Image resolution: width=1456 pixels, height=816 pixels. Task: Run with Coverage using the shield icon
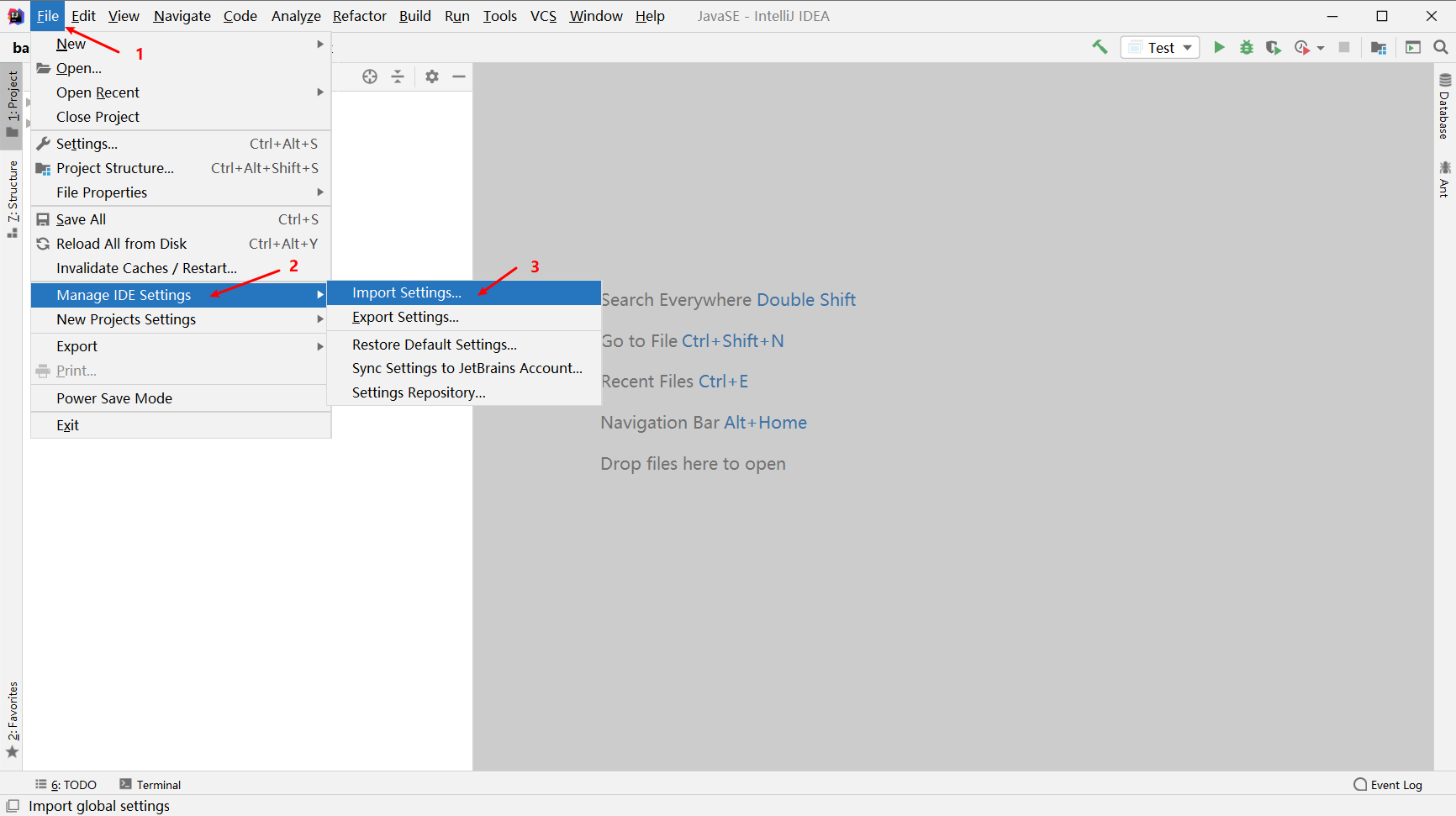click(1274, 47)
